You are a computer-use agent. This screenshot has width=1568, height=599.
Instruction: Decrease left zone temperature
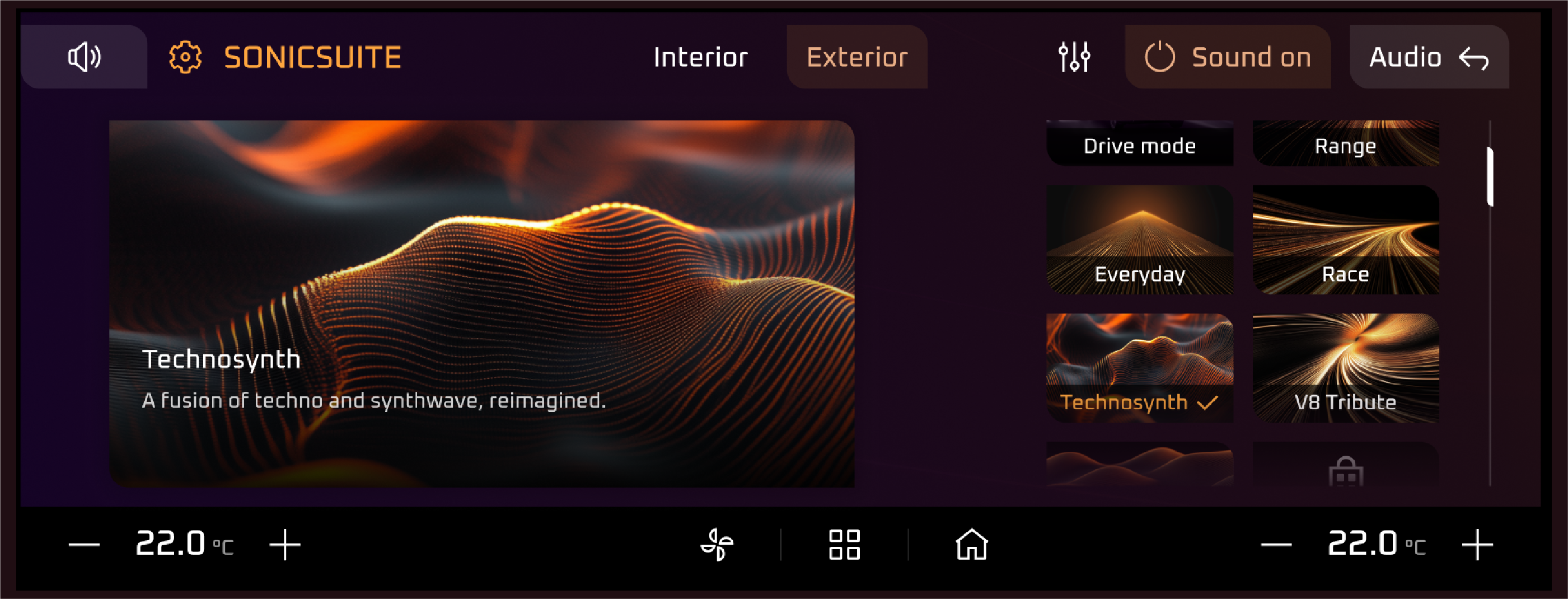tap(84, 544)
